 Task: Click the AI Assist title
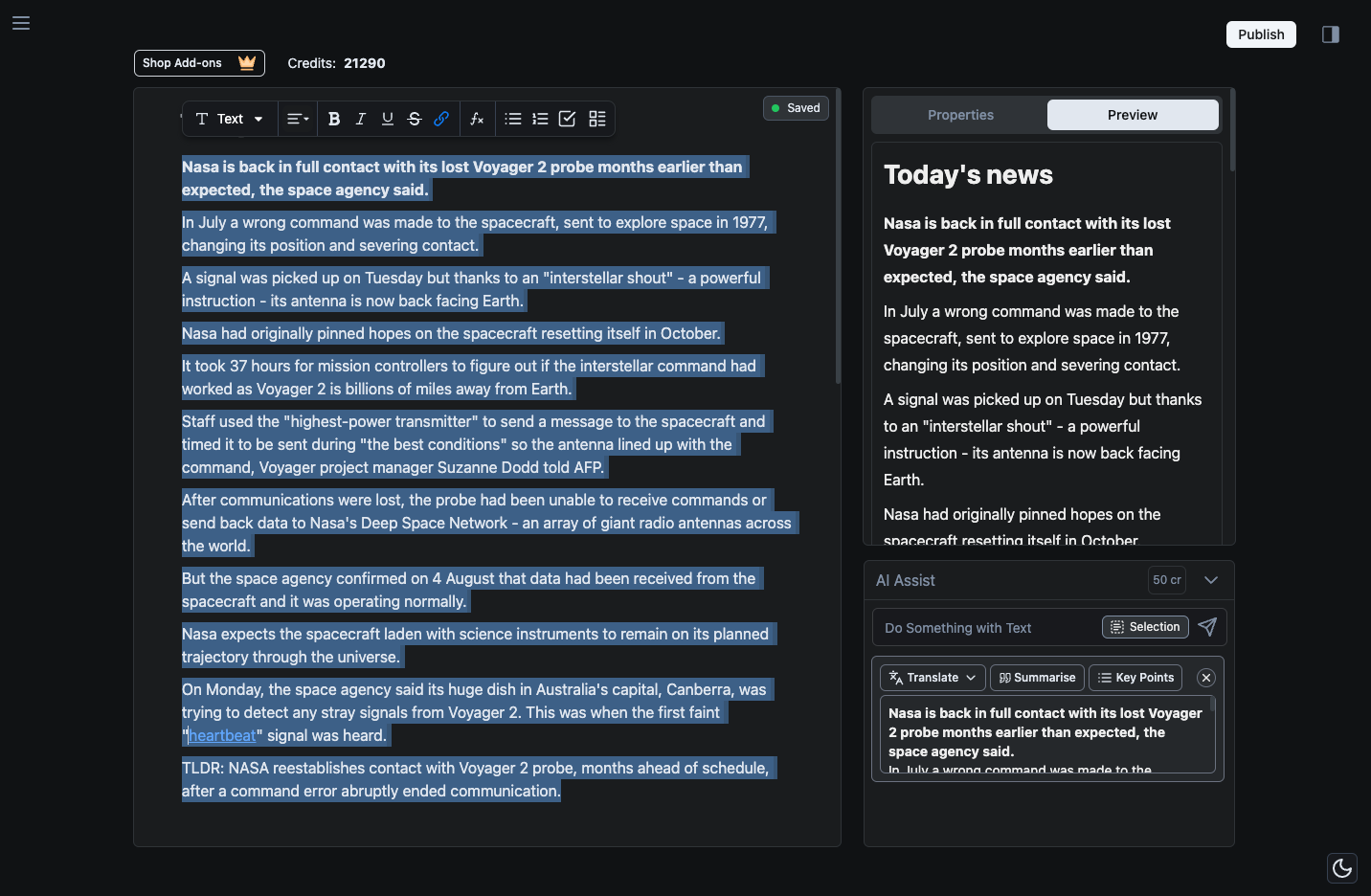click(x=905, y=580)
